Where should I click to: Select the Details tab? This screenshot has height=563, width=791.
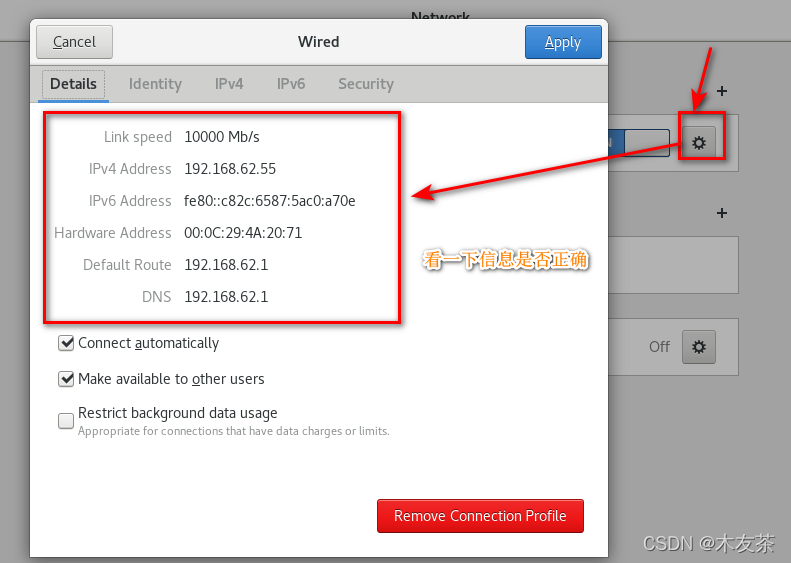point(73,84)
